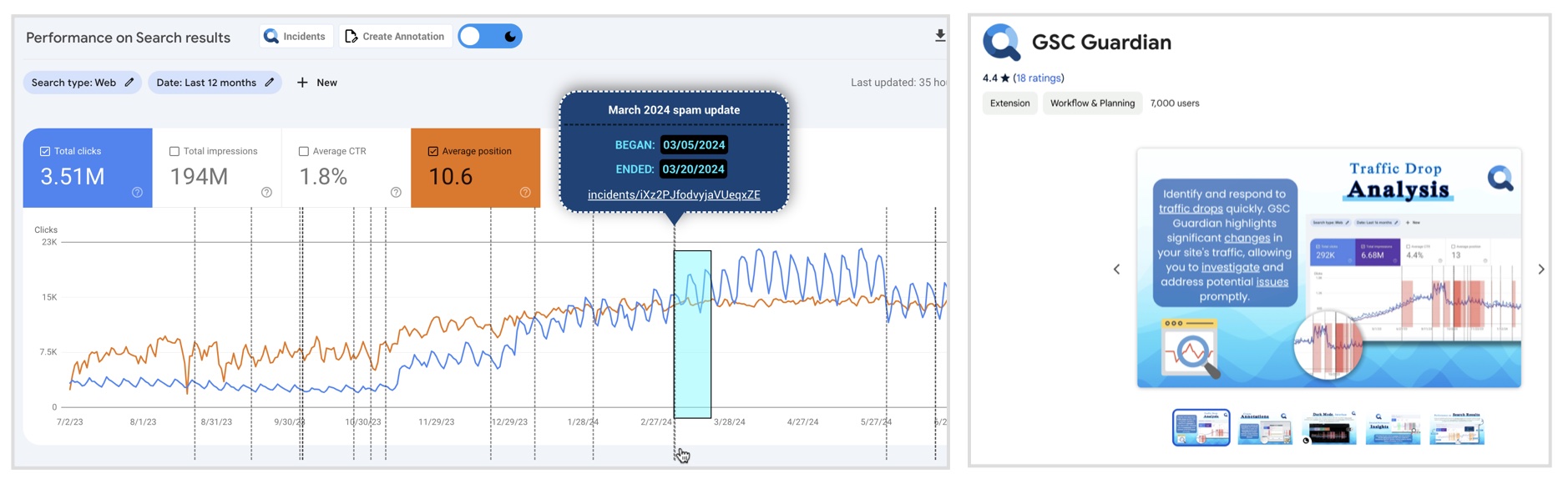Click the 4/27/24 date label on the chart axis
Viewport: 1568px width, 489px height.
[x=803, y=422]
